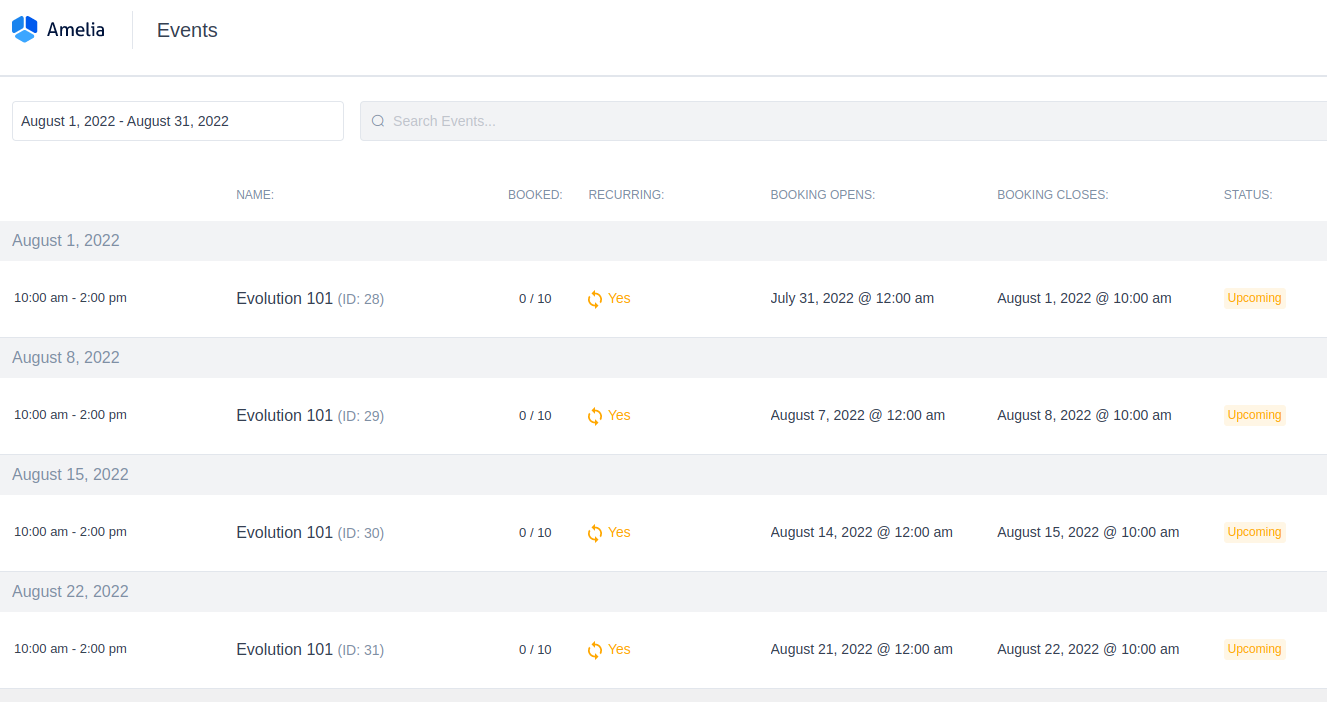Select Evolution 101 event with ID 28
1327x702 pixels.
[x=282, y=297]
